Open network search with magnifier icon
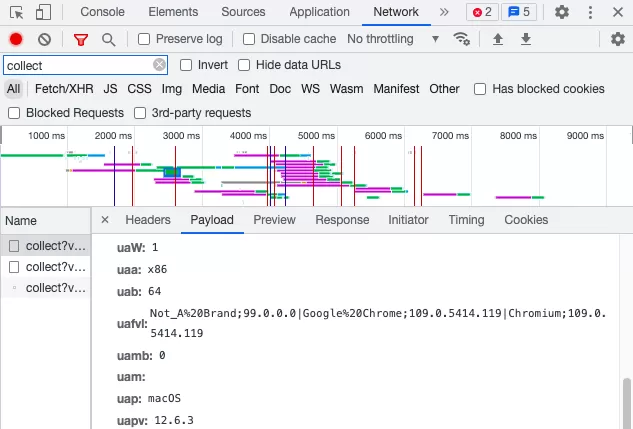 tap(109, 39)
